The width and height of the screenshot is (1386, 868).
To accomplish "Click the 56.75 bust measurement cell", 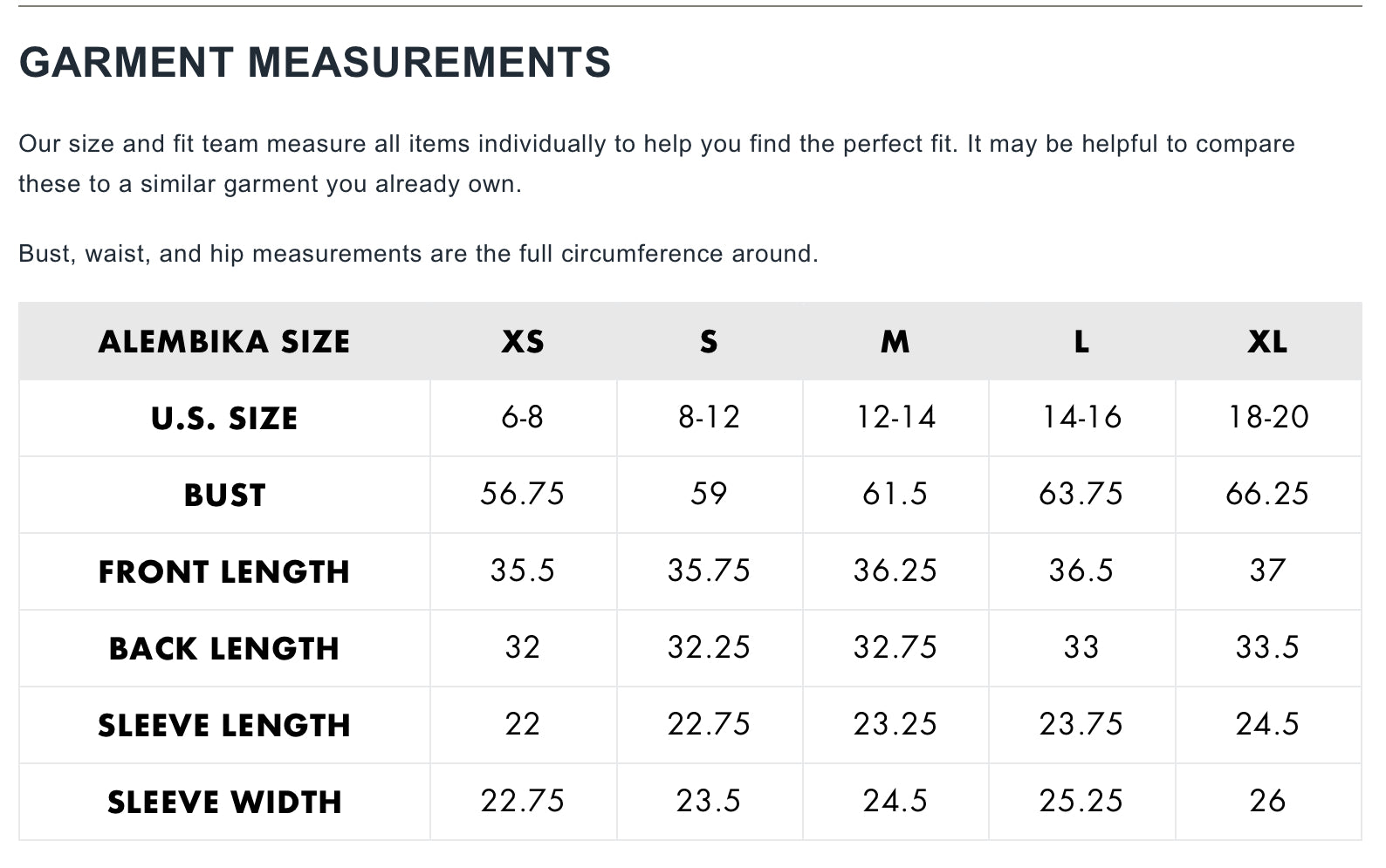I will (523, 495).
